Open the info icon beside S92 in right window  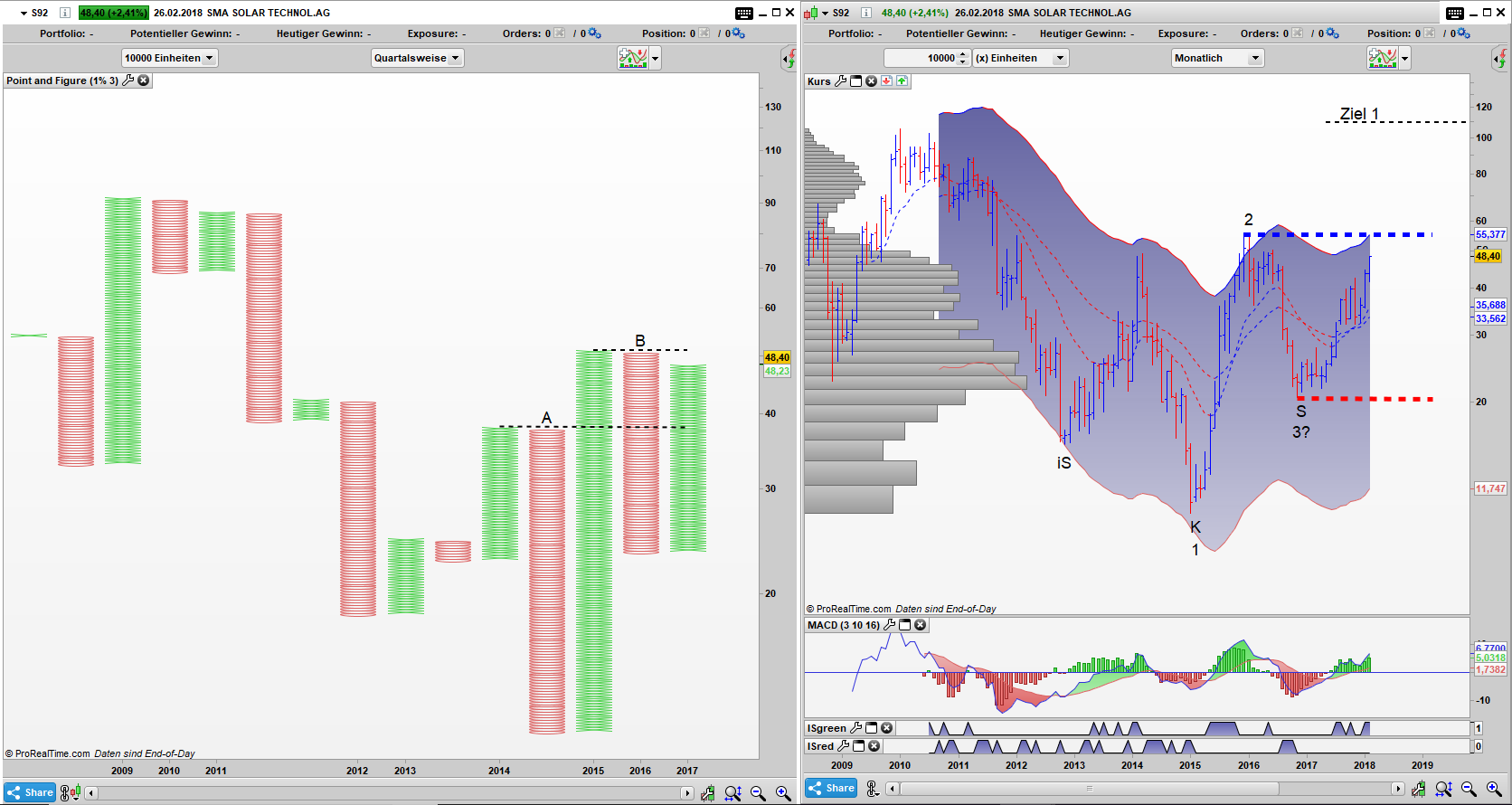point(865,13)
